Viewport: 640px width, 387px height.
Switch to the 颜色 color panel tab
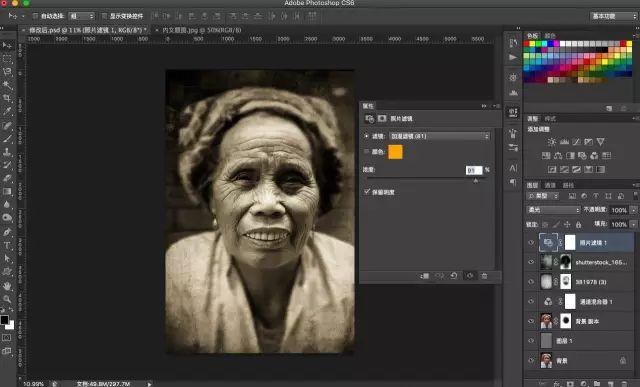(549, 36)
